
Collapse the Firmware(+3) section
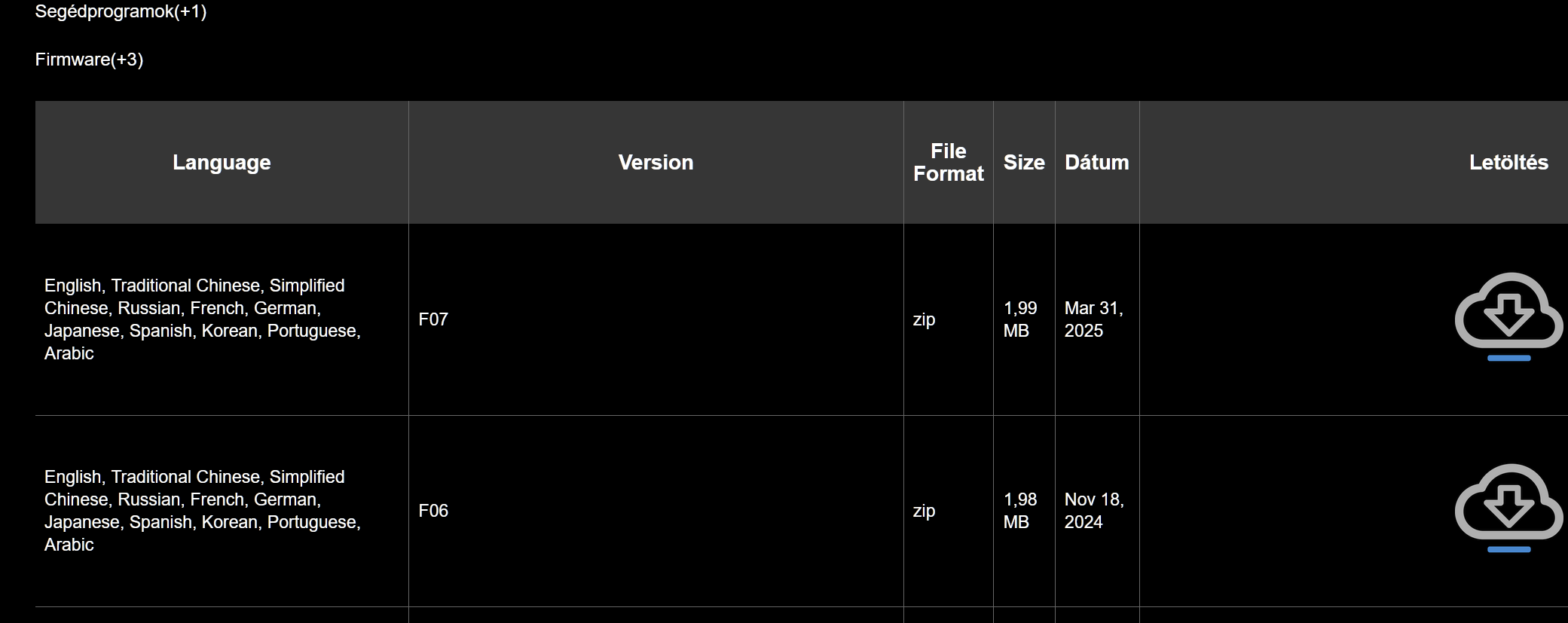tap(89, 60)
